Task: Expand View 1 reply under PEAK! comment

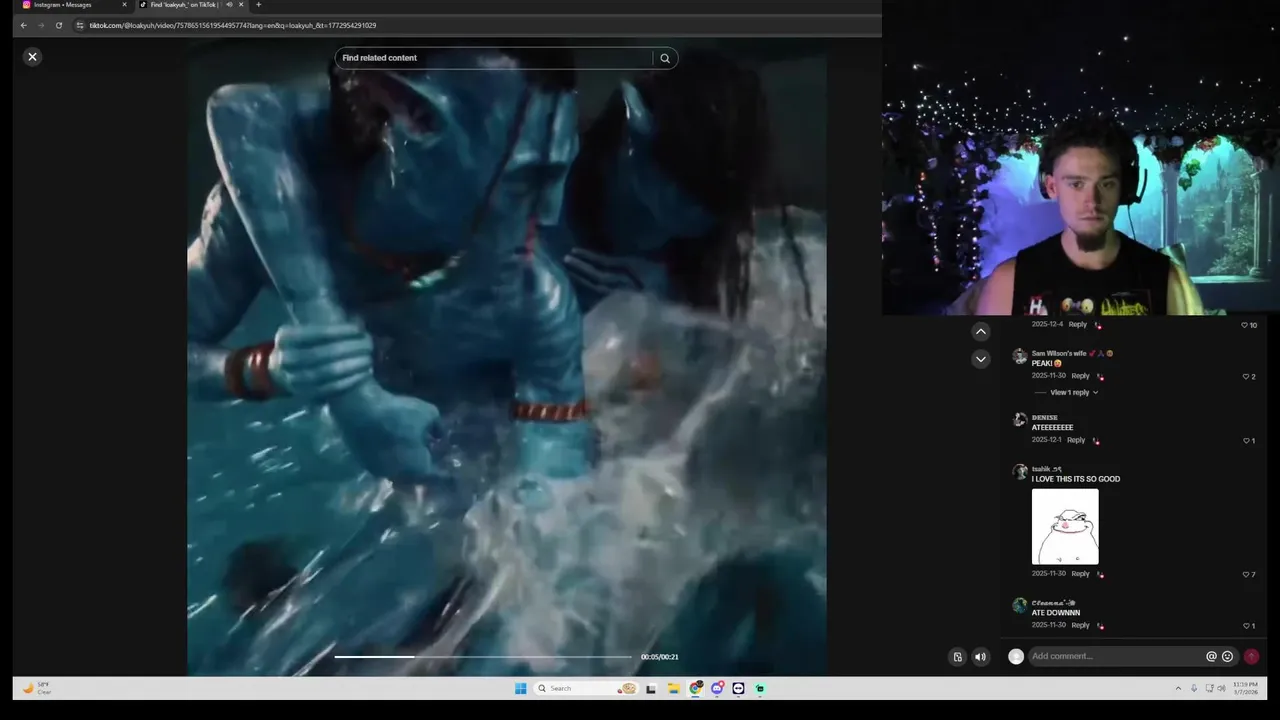Action: (1074, 393)
